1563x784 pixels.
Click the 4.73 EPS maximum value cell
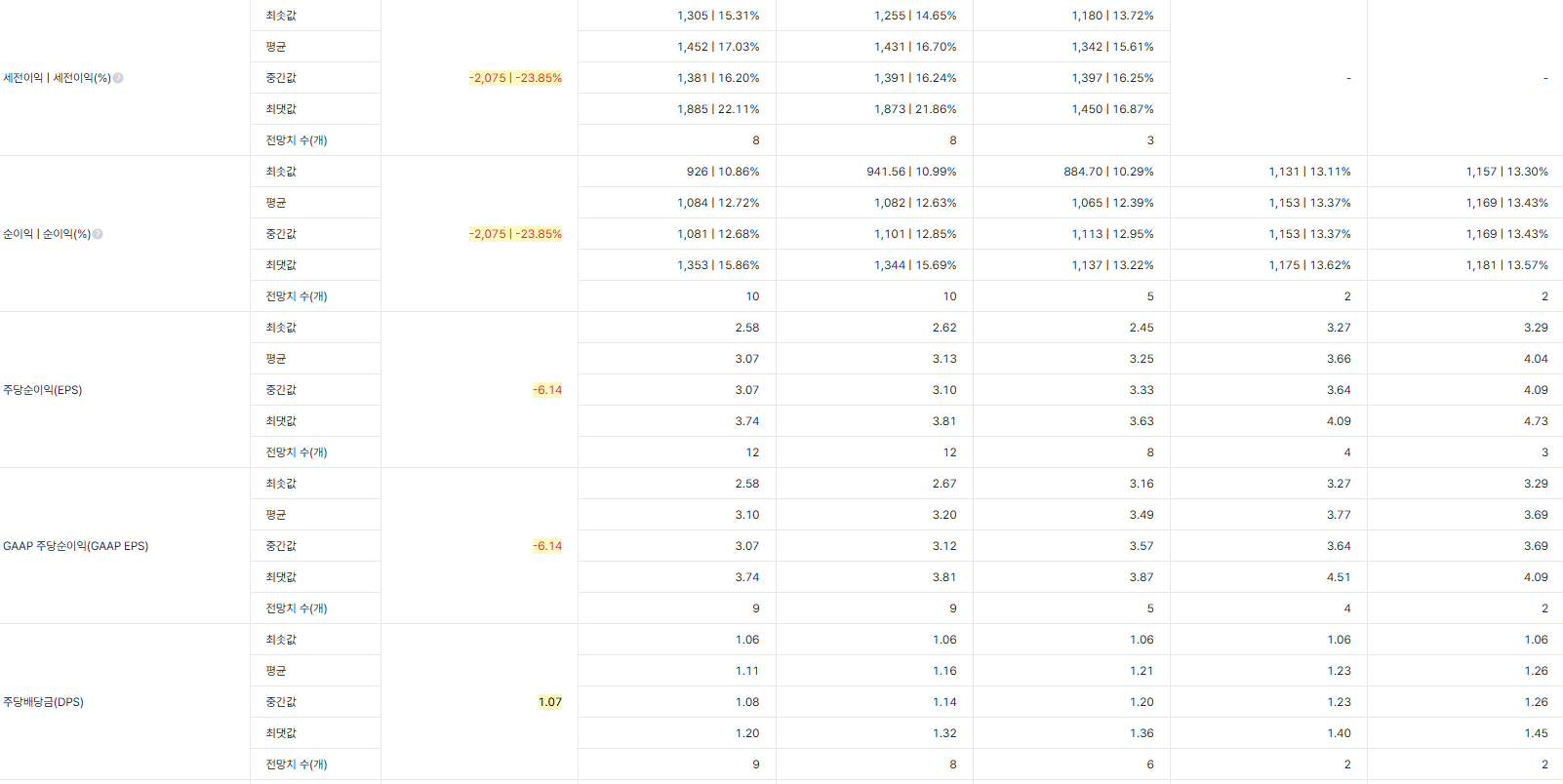tap(1536, 421)
